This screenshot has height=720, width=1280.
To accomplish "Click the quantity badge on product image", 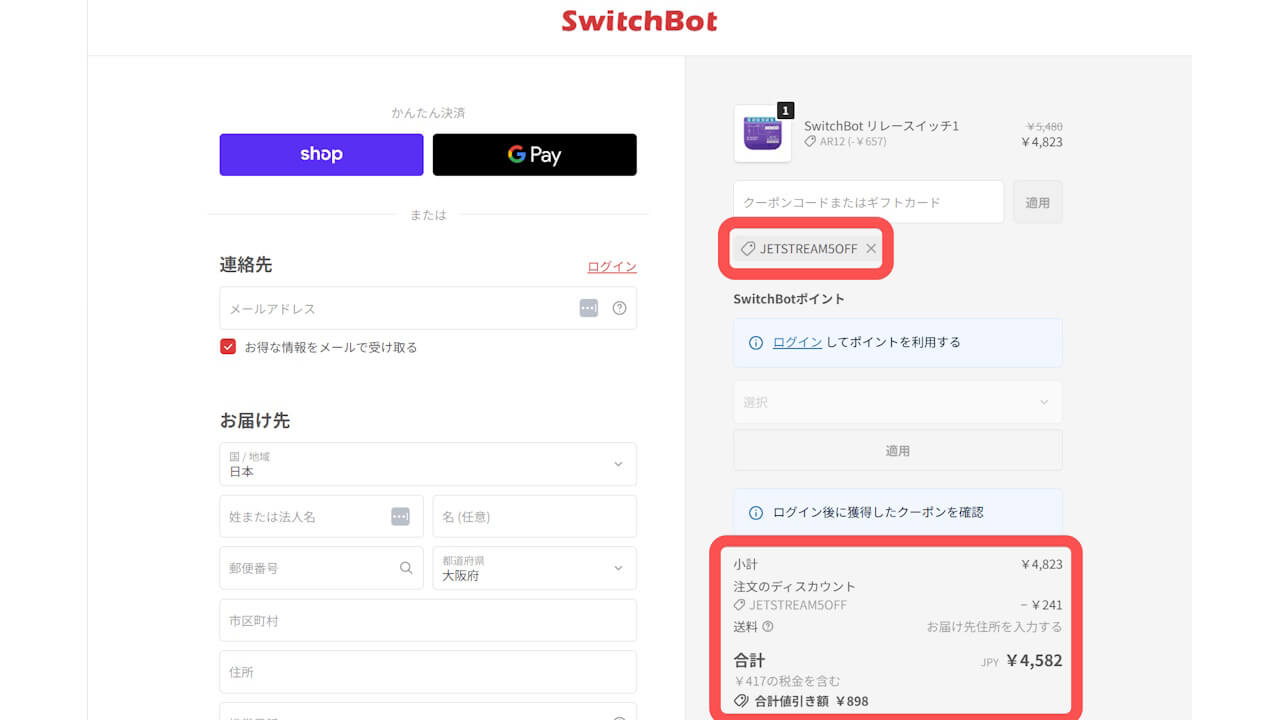I will point(785,110).
